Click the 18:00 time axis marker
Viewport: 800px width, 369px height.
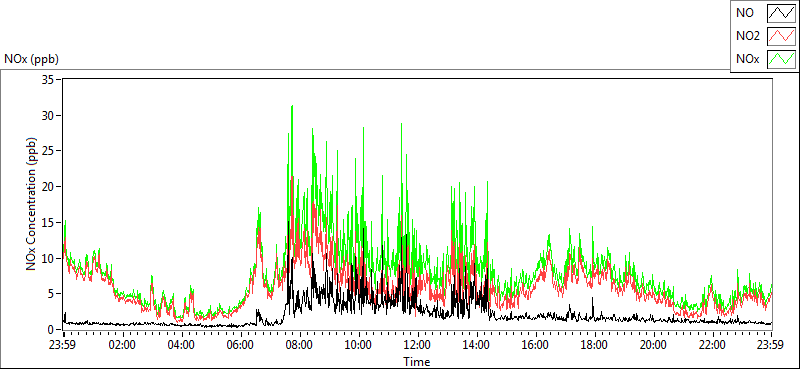(x=594, y=344)
